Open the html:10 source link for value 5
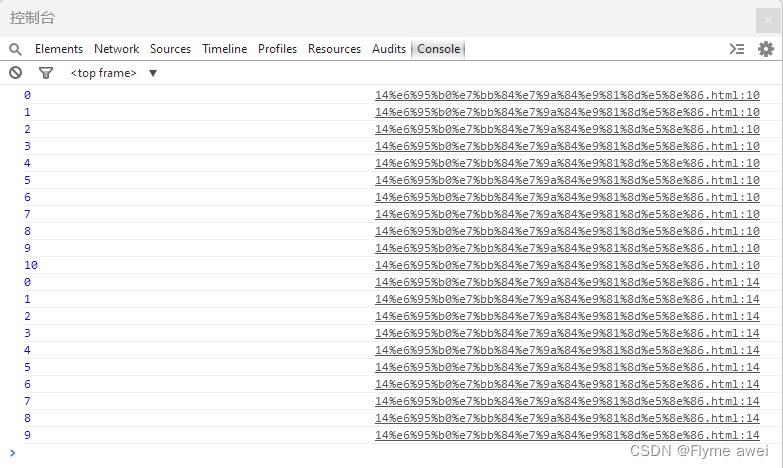This screenshot has width=783, height=468. coord(567,180)
